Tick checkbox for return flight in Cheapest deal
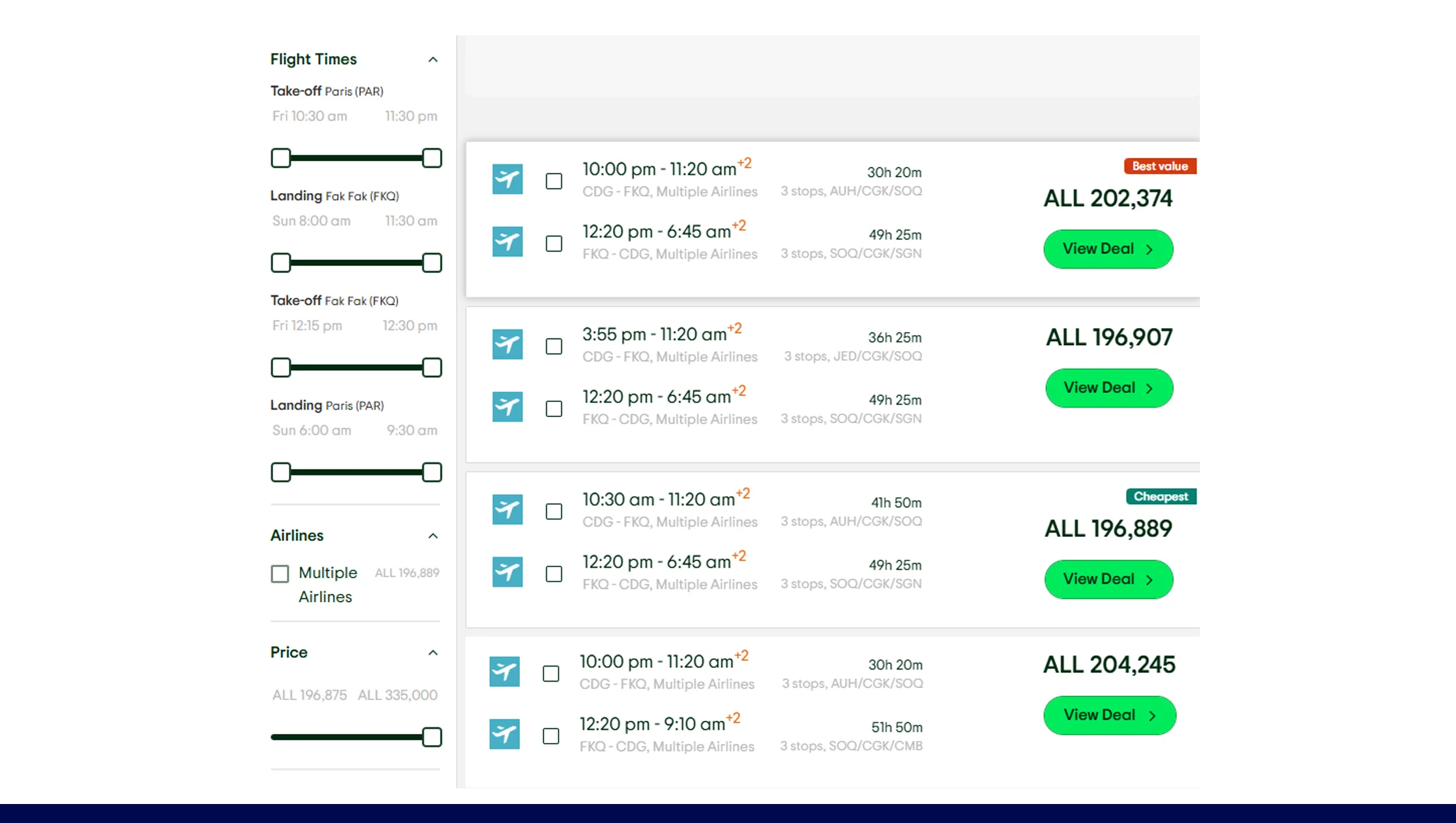Viewport: 1456px width, 823px height. point(554,574)
